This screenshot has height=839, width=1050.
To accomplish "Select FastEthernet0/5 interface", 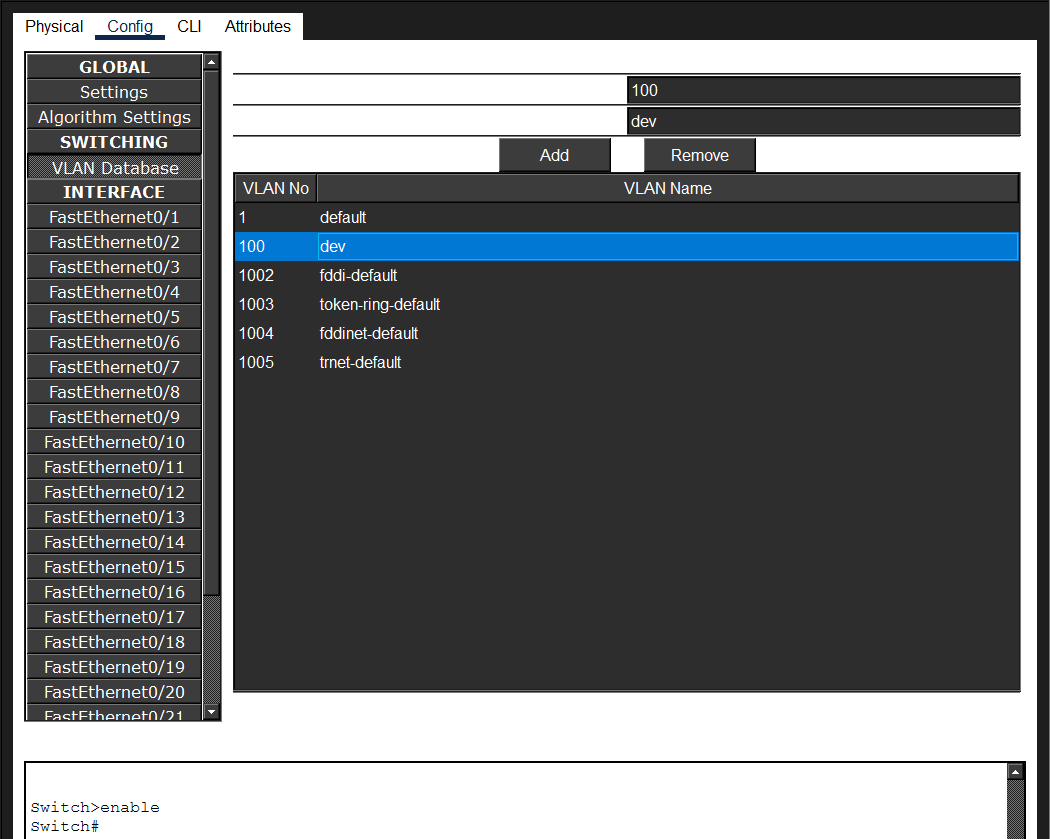I will (x=114, y=317).
